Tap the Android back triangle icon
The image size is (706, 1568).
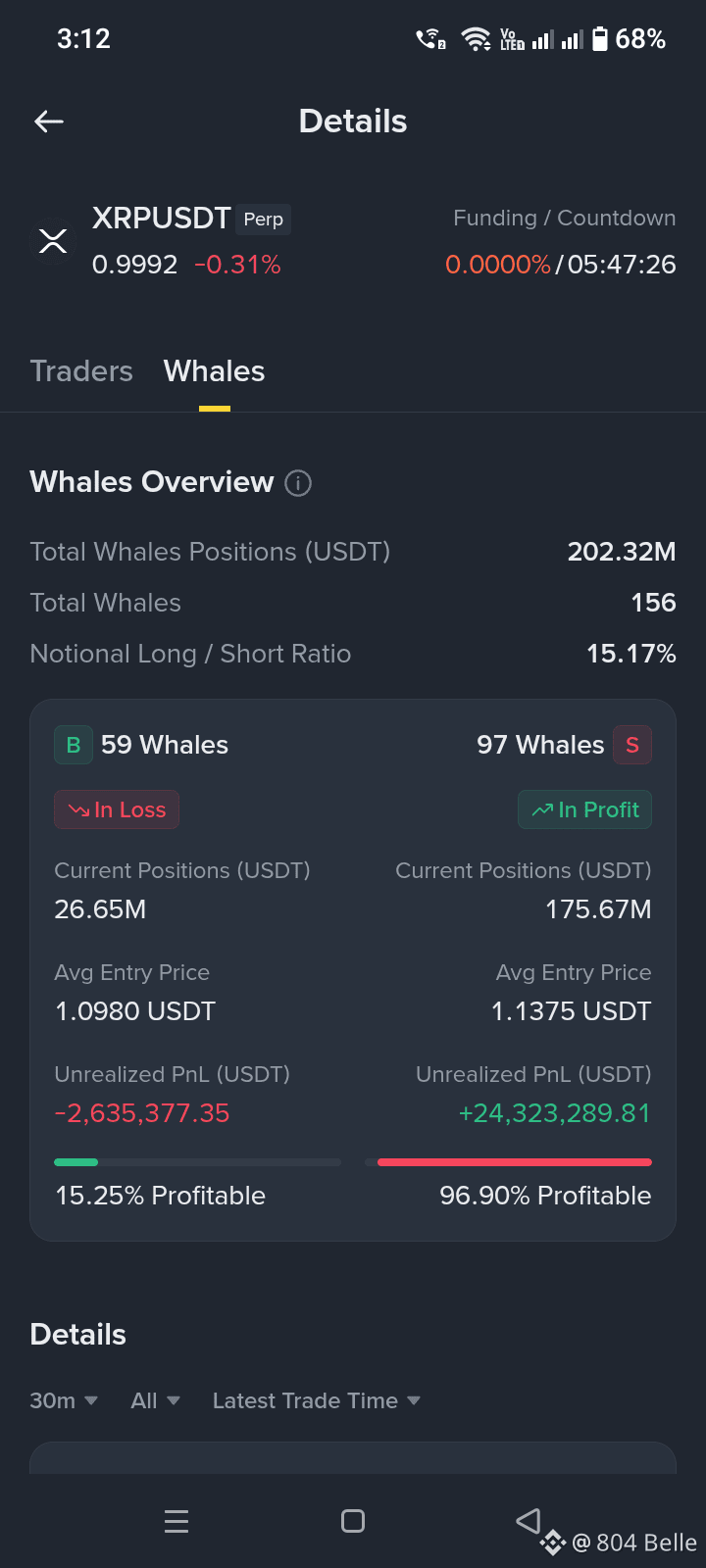click(529, 1521)
